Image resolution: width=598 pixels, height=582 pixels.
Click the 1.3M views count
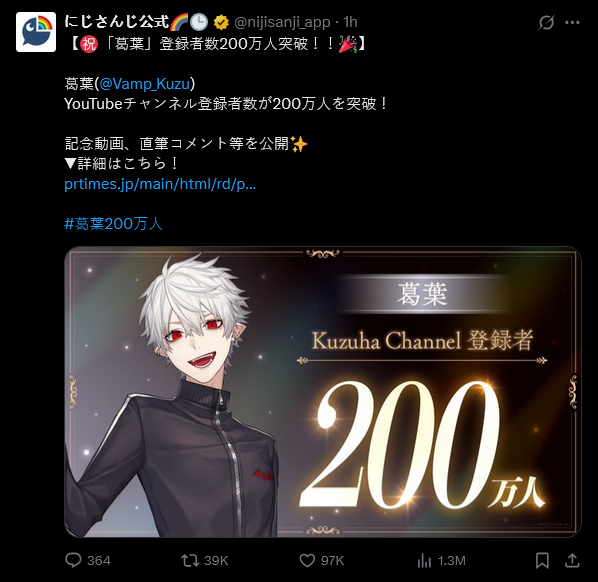(452, 561)
